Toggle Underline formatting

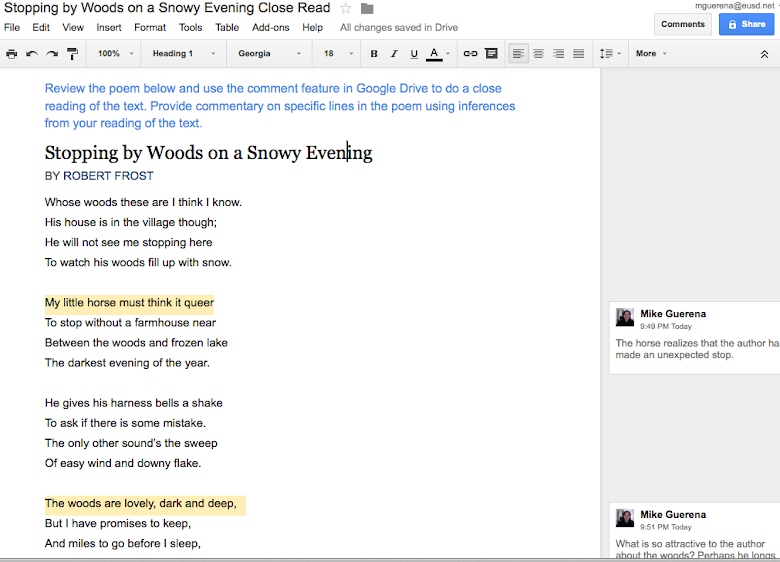414,54
